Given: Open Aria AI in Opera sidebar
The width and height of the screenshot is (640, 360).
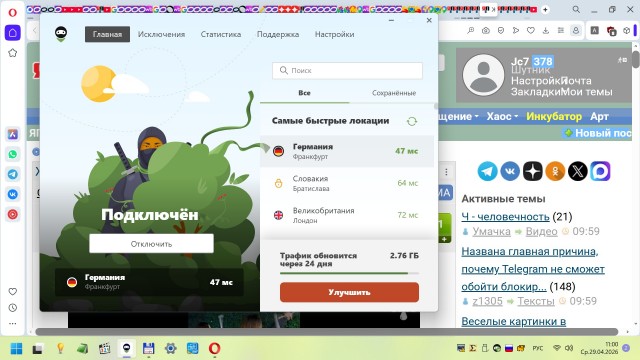Looking at the screenshot, I should [x=13, y=134].
